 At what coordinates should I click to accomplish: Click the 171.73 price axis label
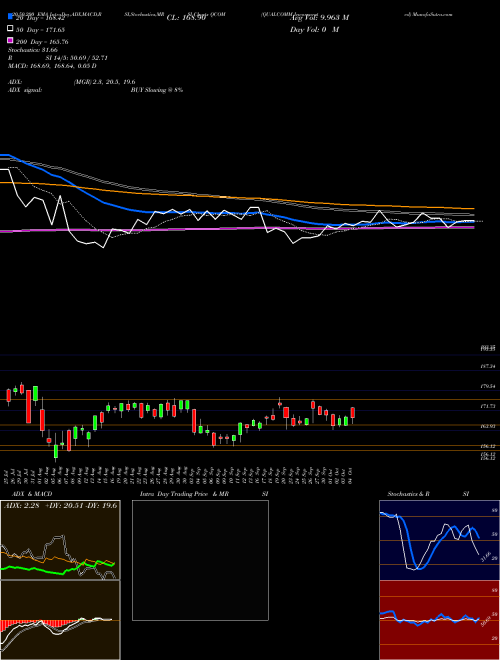coord(488,406)
